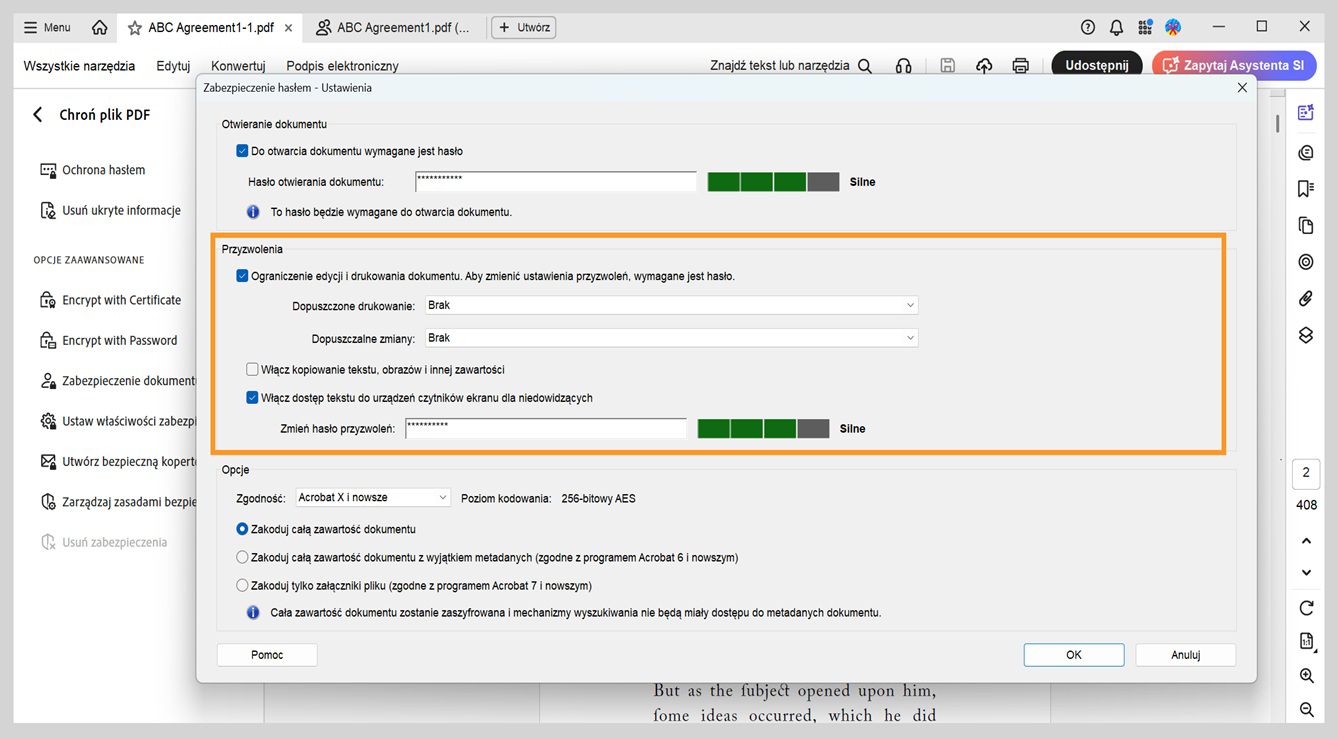Open Zgodność Acrobat X i nowsze dropdown

(373, 498)
